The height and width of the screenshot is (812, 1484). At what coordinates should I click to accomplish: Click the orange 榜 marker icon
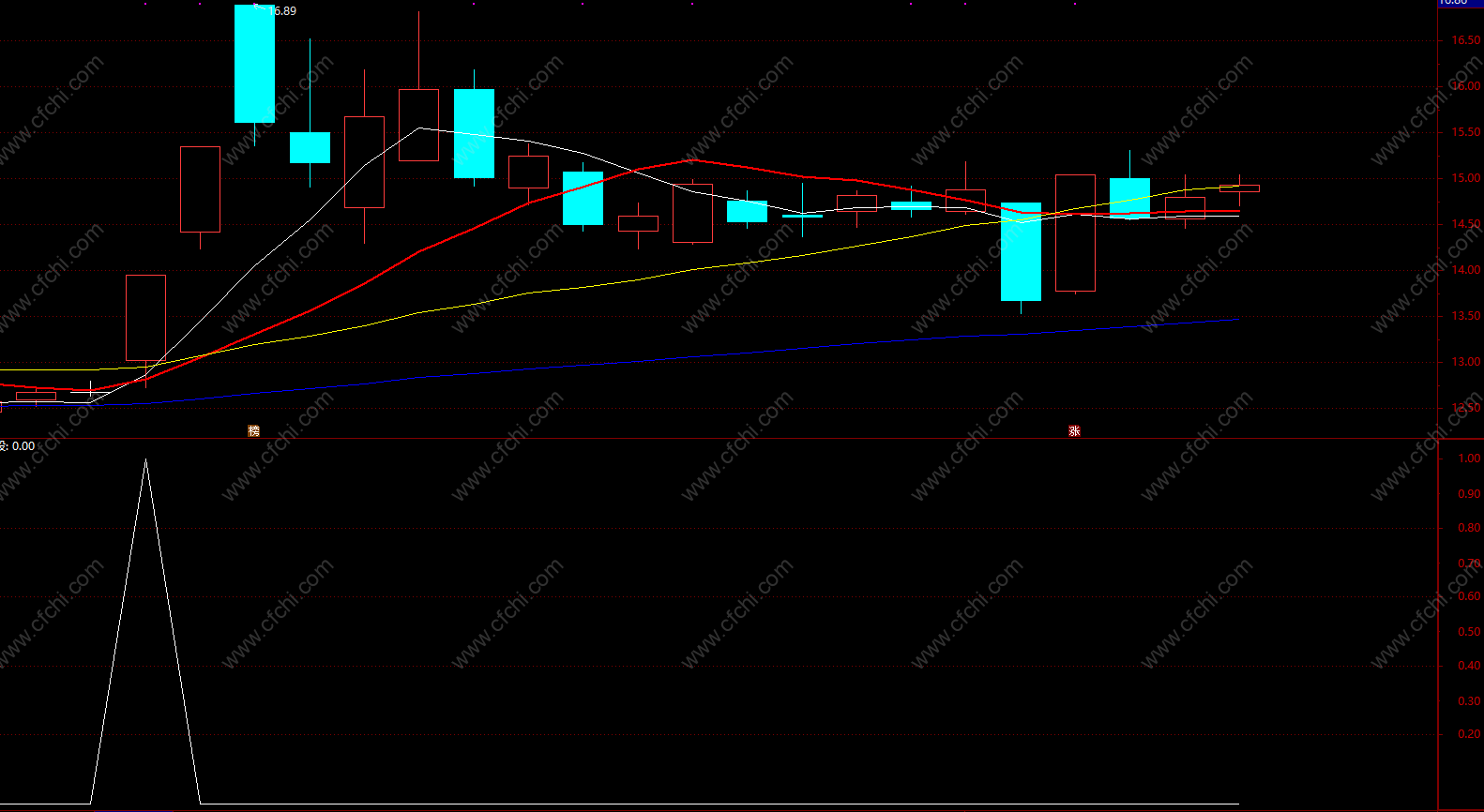point(253,431)
